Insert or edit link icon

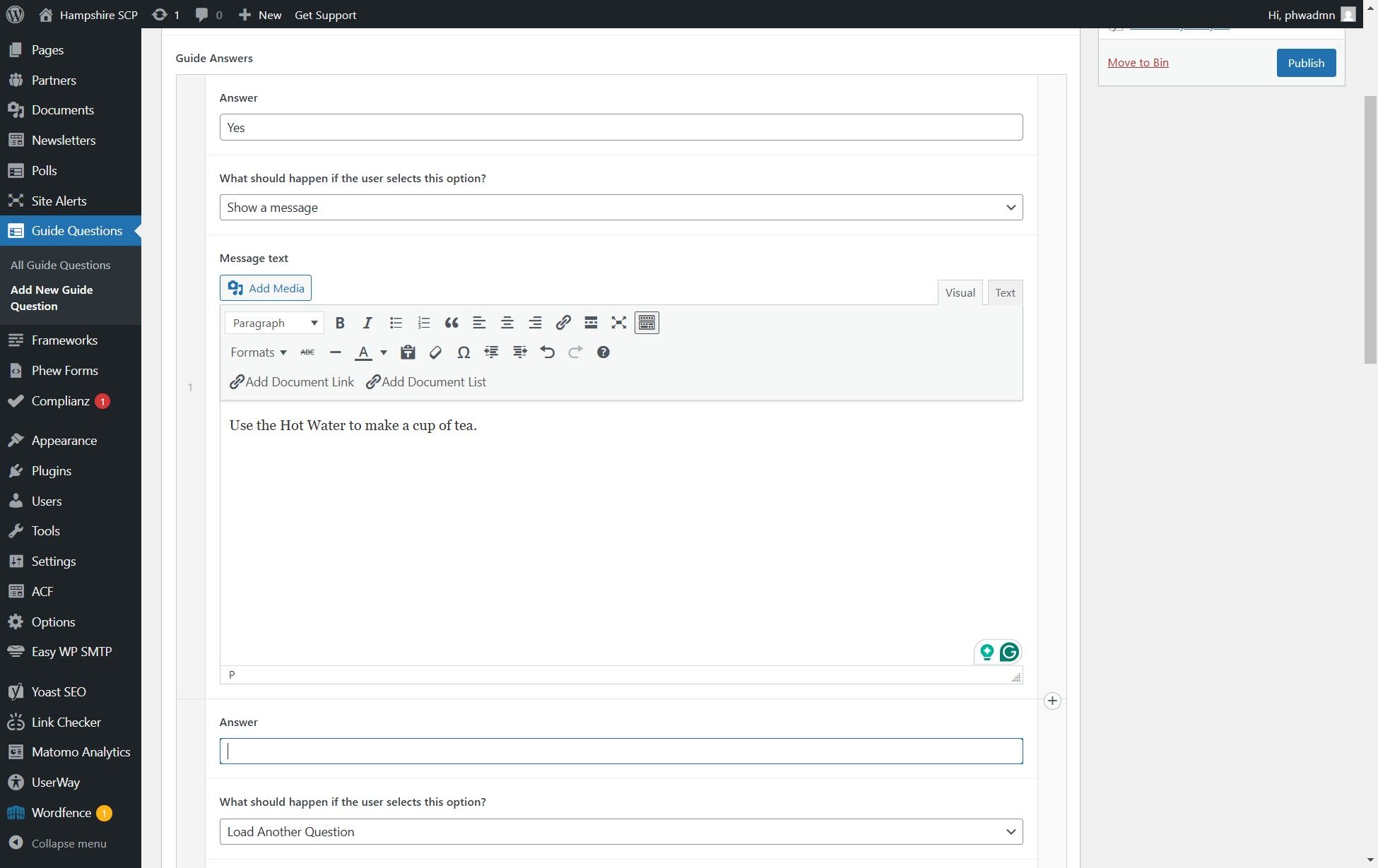(563, 323)
